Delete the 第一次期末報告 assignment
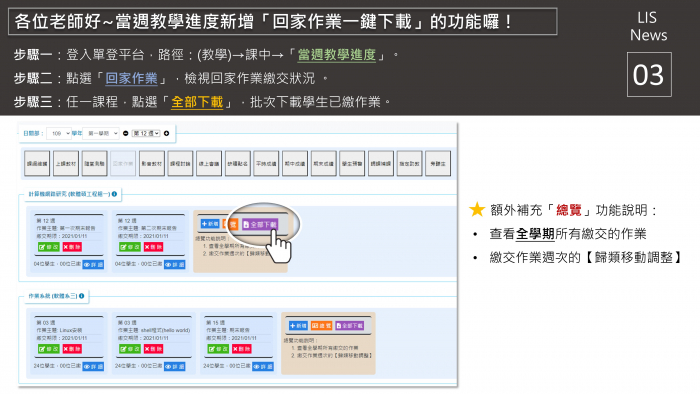The height and width of the screenshot is (394, 700). [x=72, y=247]
